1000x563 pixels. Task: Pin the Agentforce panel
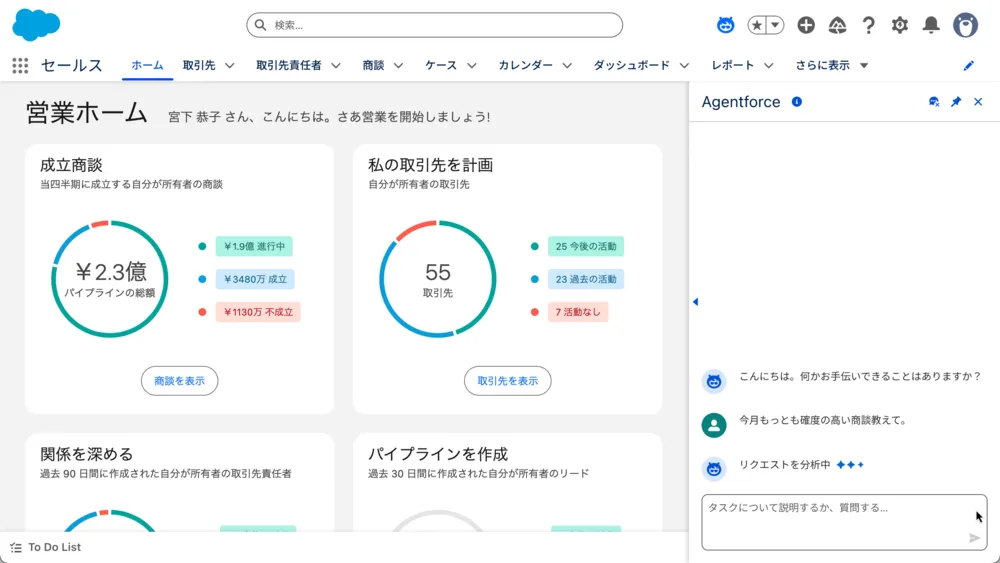point(955,101)
